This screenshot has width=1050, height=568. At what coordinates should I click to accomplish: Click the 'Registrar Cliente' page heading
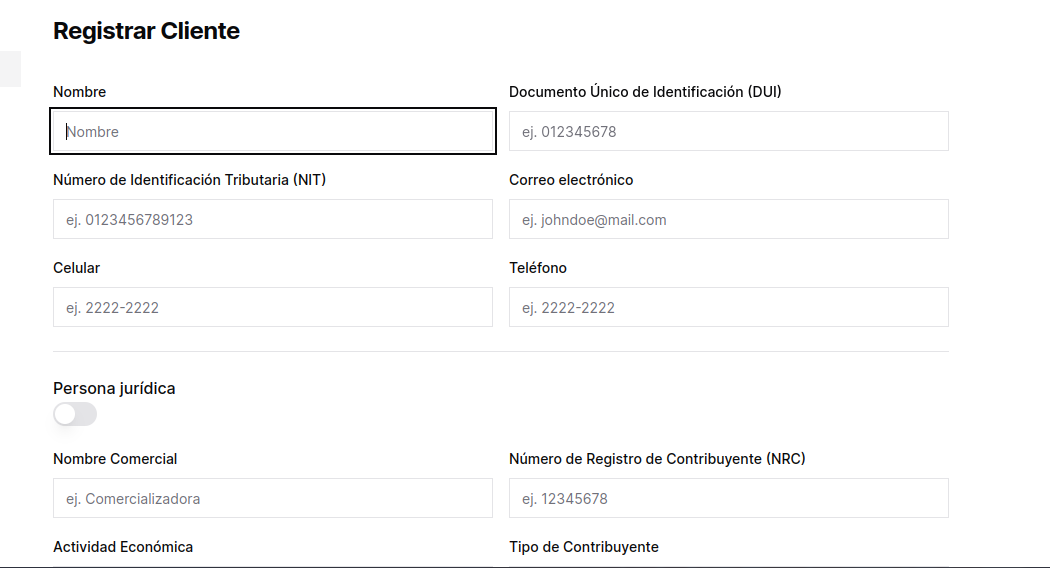coord(146,31)
